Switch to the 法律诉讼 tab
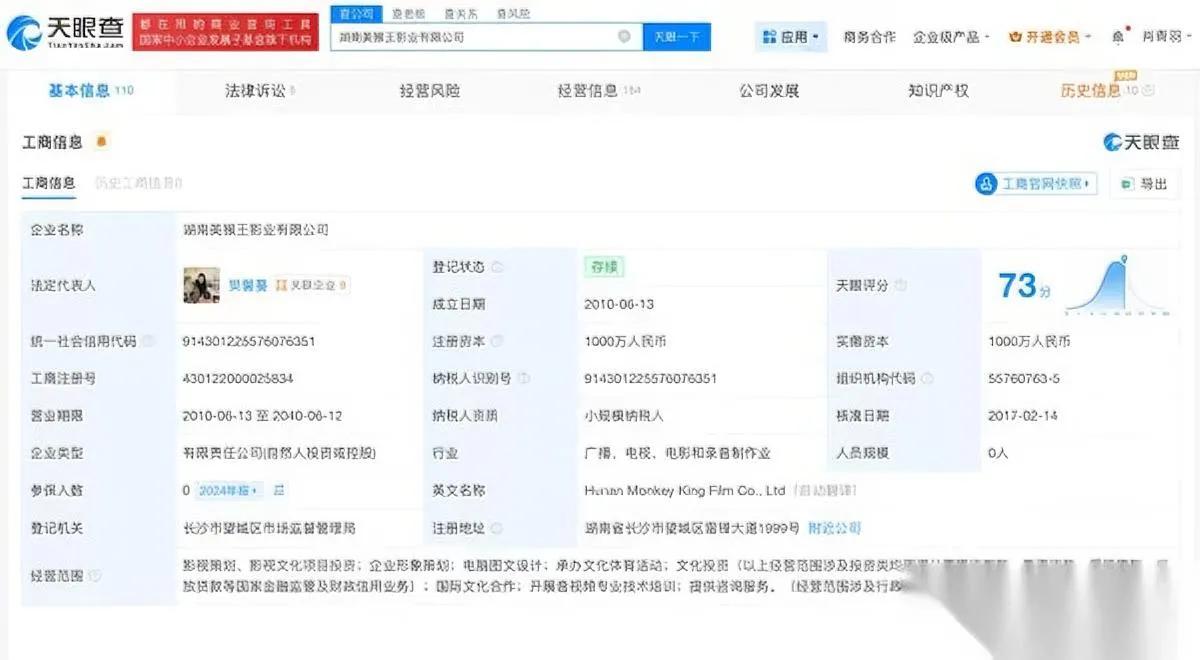1200x660 pixels. pyautogui.click(x=260, y=91)
